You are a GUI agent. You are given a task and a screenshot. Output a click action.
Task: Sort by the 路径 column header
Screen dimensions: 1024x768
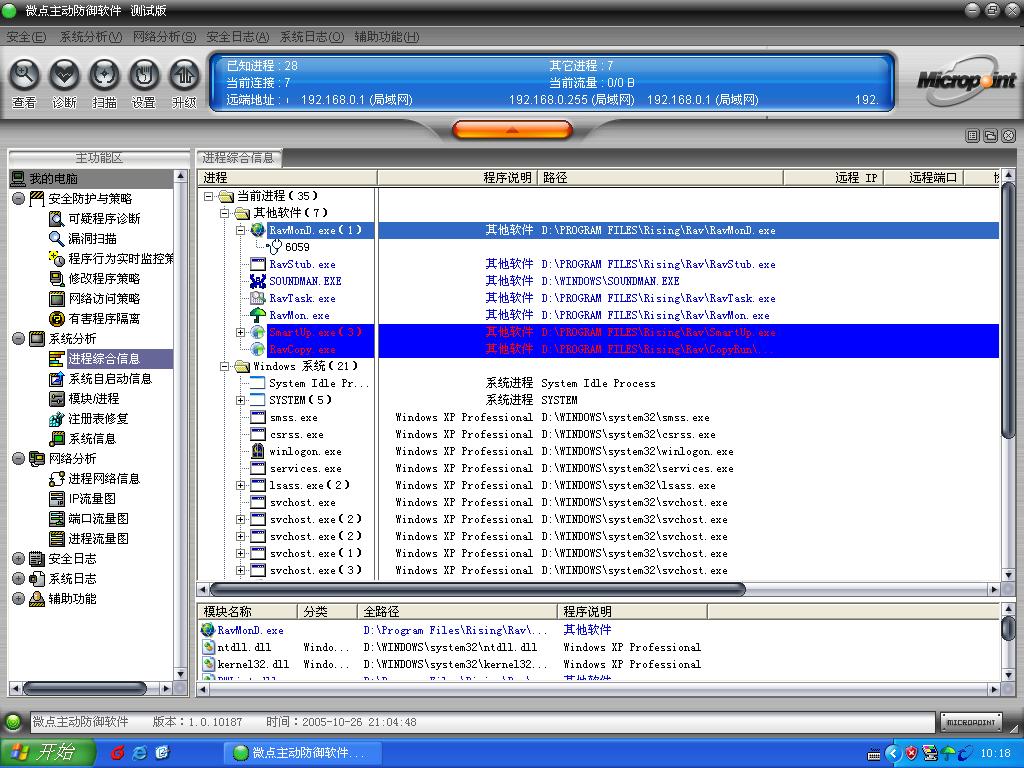[x=660, y=178]
